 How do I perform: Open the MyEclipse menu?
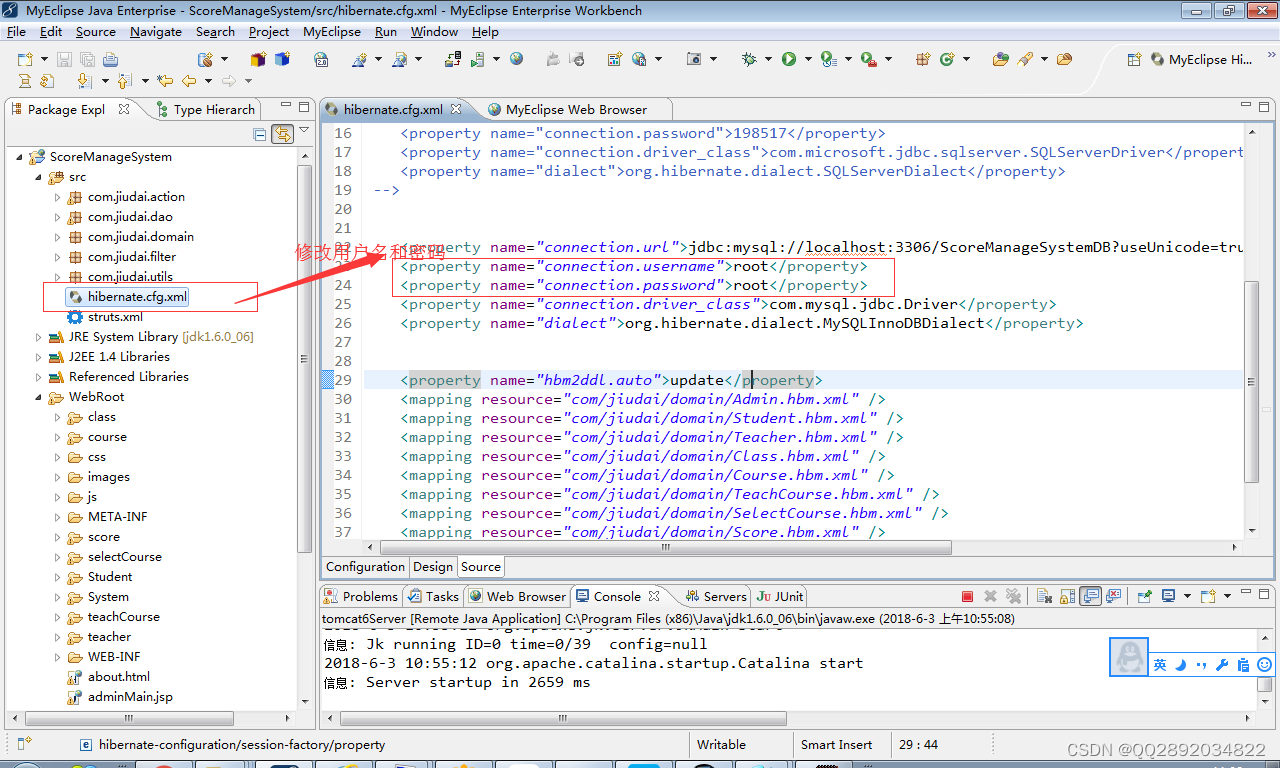tap(331, 31)
